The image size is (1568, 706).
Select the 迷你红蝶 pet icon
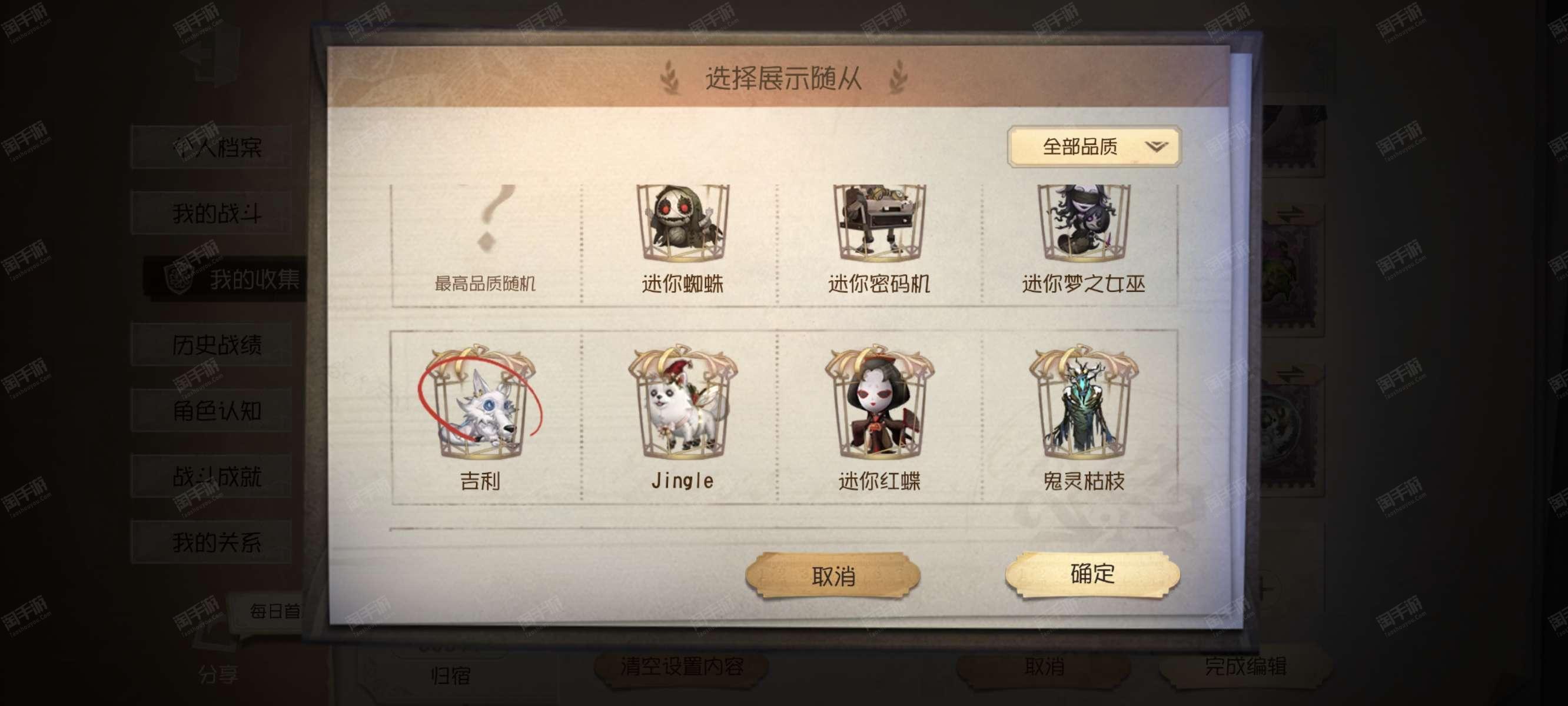tap(879, 404)
